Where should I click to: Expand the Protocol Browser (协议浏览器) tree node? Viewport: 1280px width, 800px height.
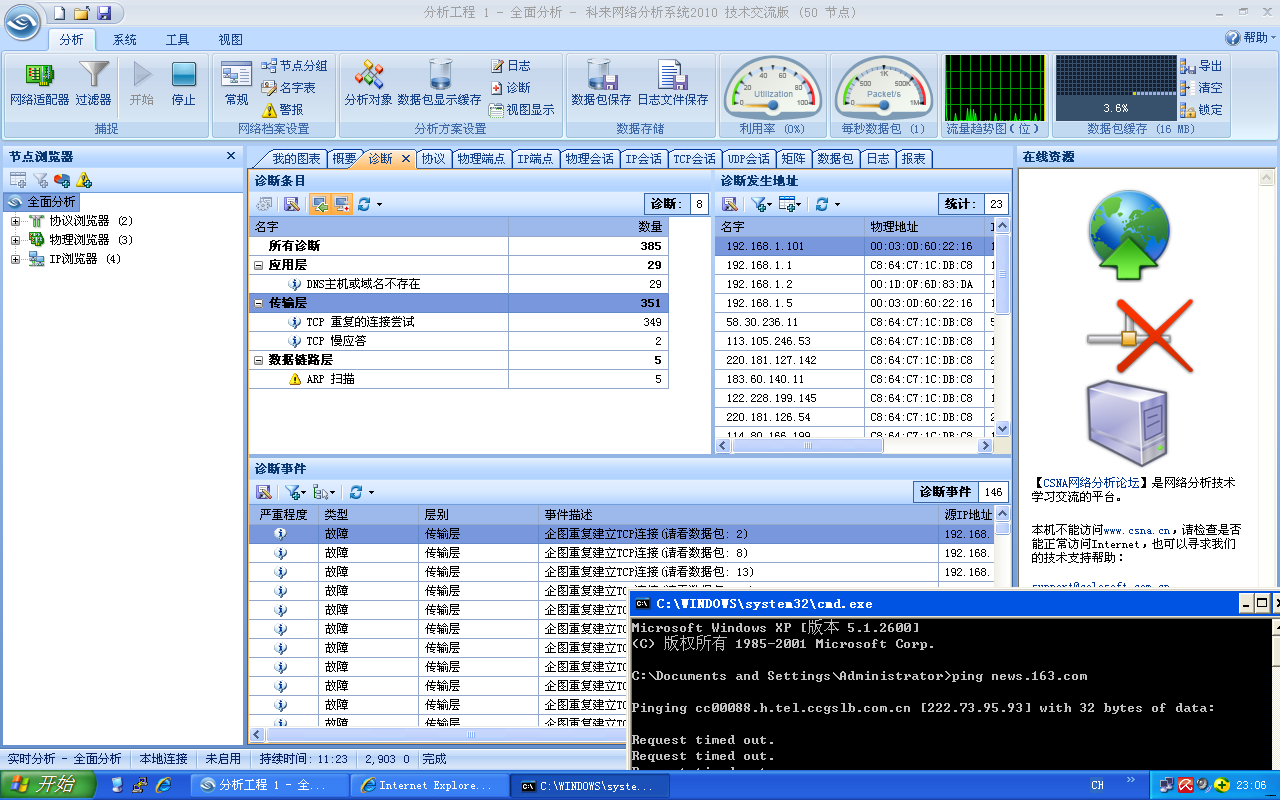coord(16,221)
